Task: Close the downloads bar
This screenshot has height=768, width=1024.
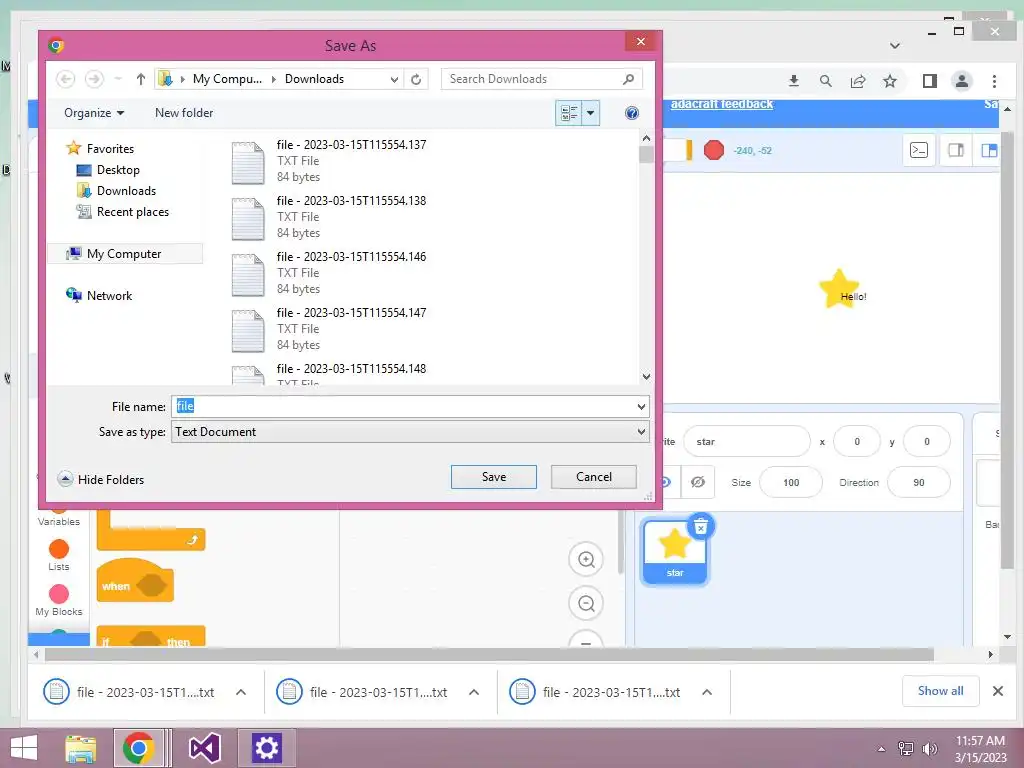Action: tap(997, 691)
